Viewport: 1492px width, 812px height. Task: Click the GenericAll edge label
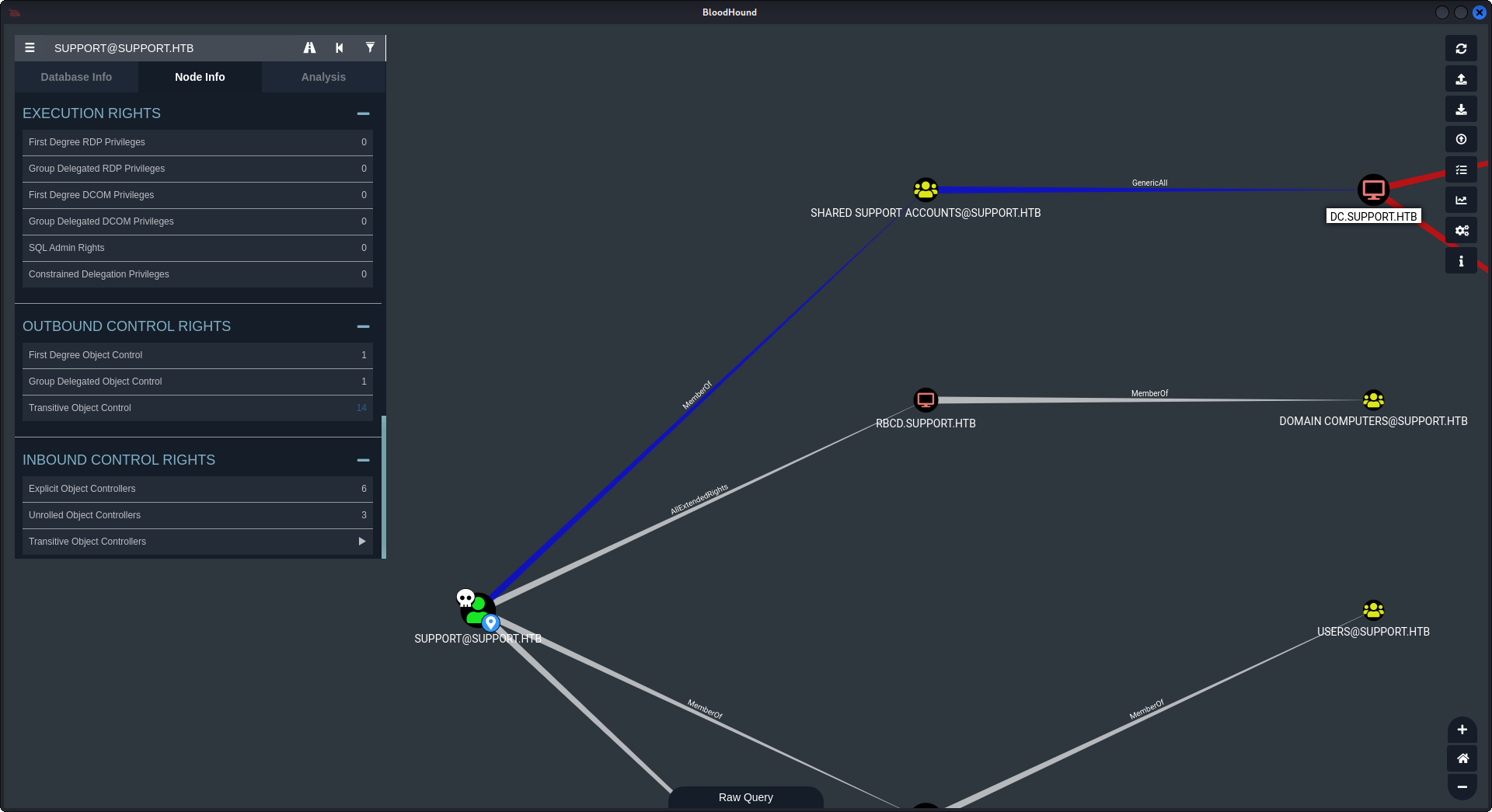(1149, 183)
